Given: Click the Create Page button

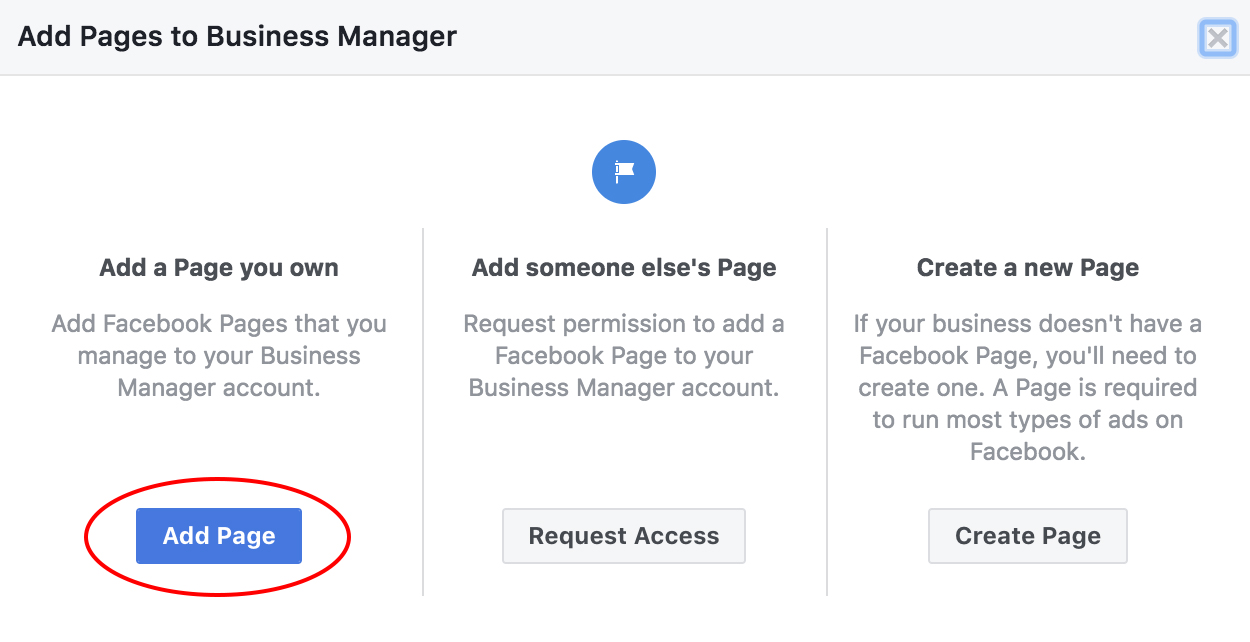Looking at the screenshot, I should pos(1028,536).
